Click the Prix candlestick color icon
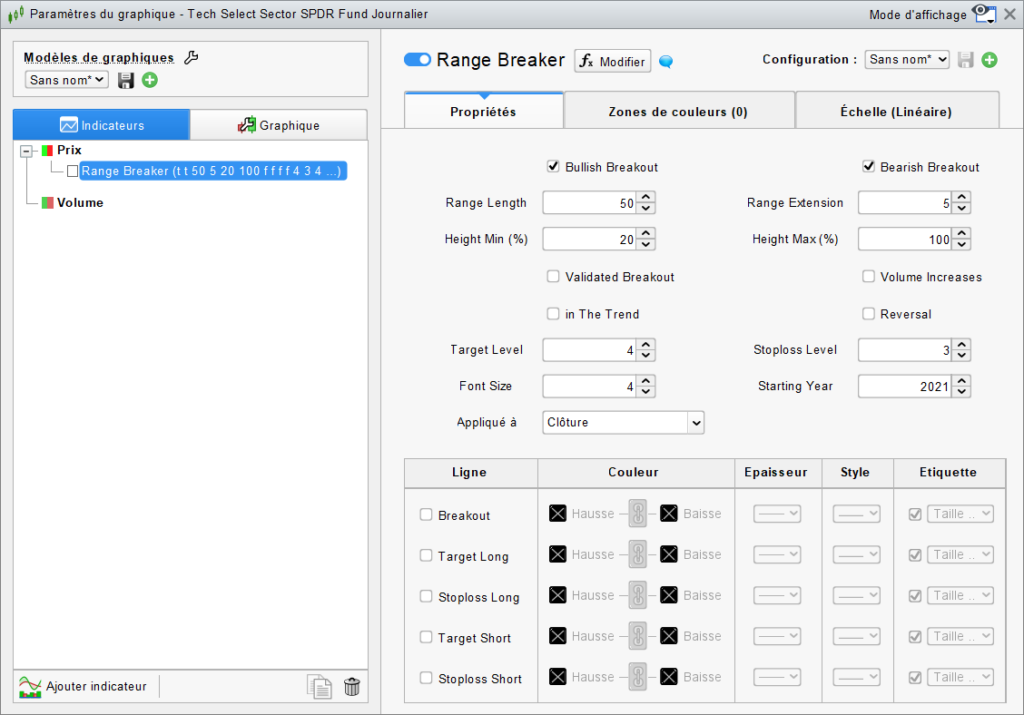 [x=47, y=150]
